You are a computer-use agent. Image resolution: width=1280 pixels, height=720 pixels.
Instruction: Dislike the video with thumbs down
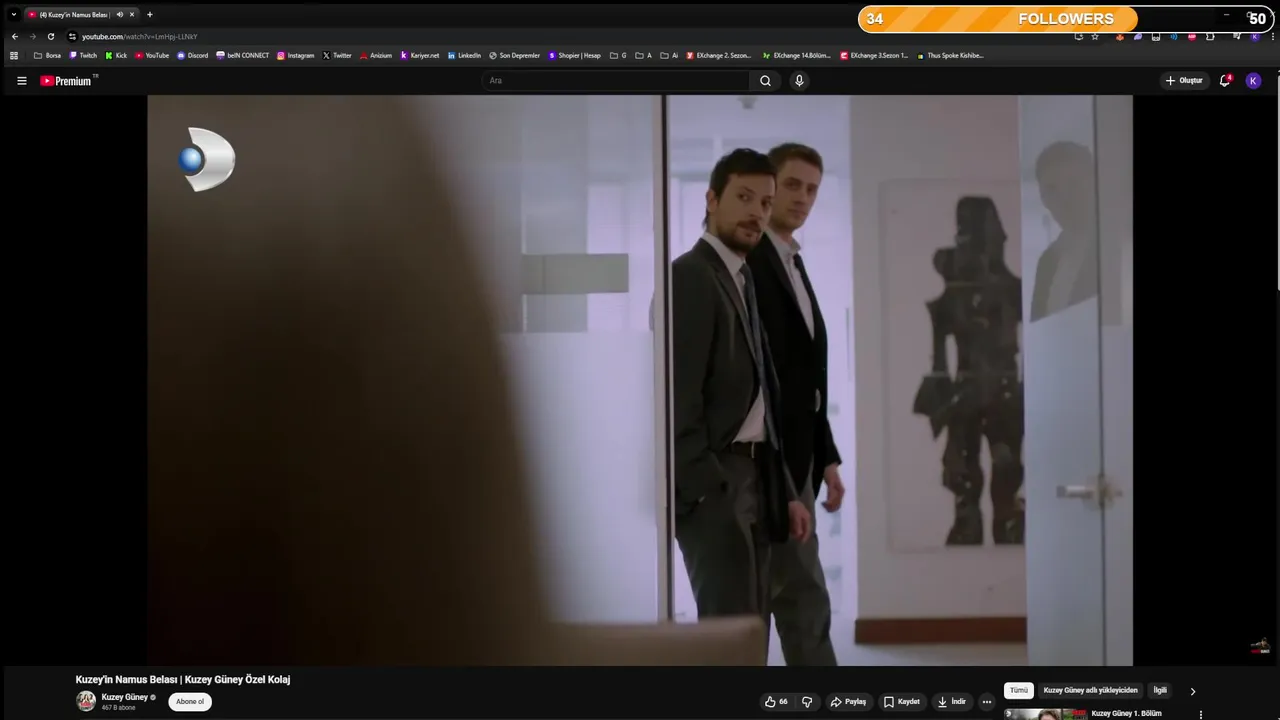(x=807, y=702)
